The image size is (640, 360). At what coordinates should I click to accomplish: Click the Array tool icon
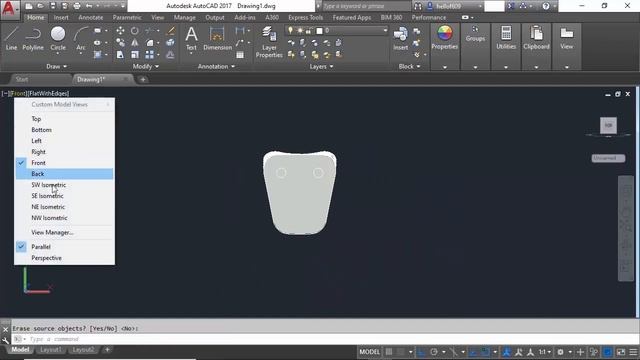[x=149, y=55]
